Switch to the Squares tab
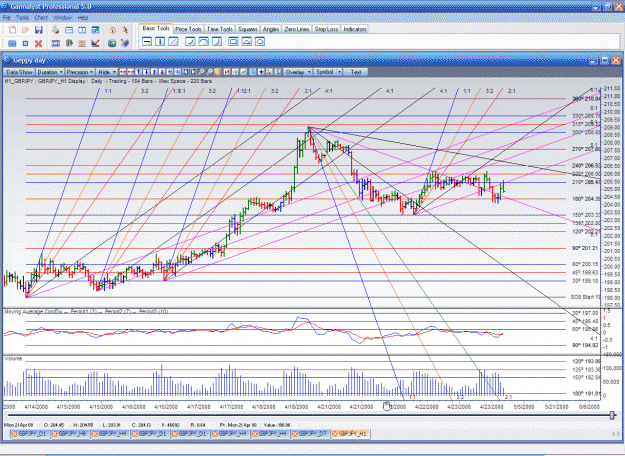Image resolution: width=625 pixels, height=456 pixels. 248,29
